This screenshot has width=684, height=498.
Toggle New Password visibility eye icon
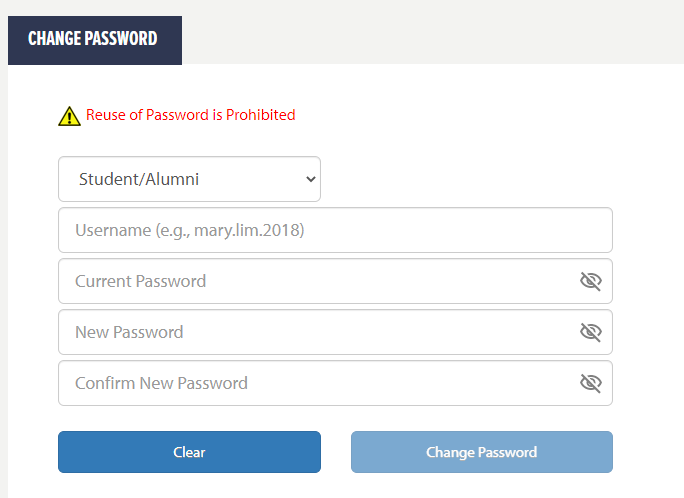[590, 332]
